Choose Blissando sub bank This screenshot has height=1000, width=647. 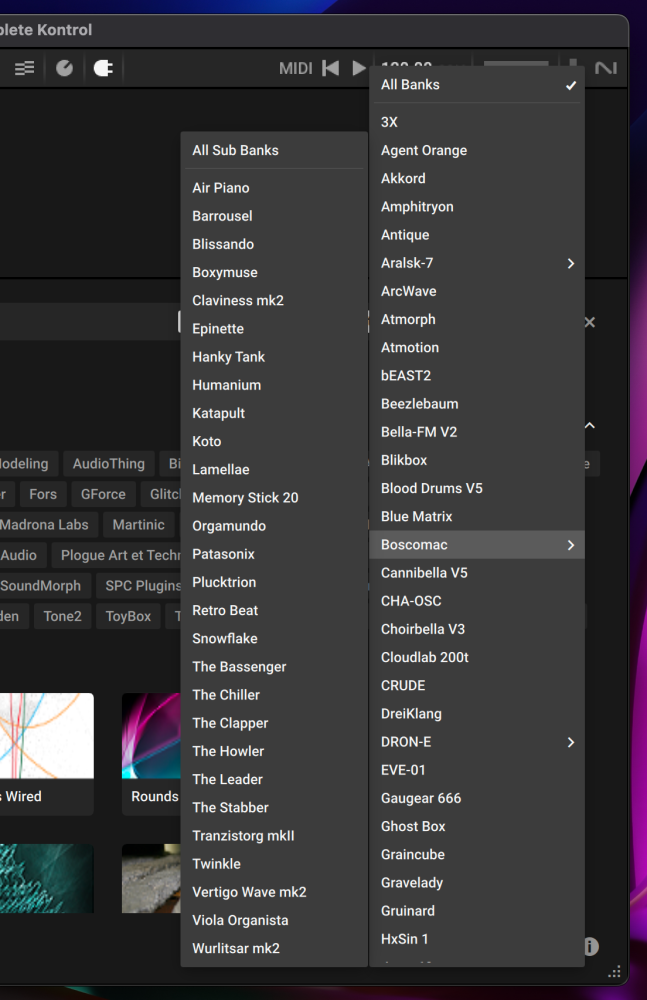pos(274,244)
